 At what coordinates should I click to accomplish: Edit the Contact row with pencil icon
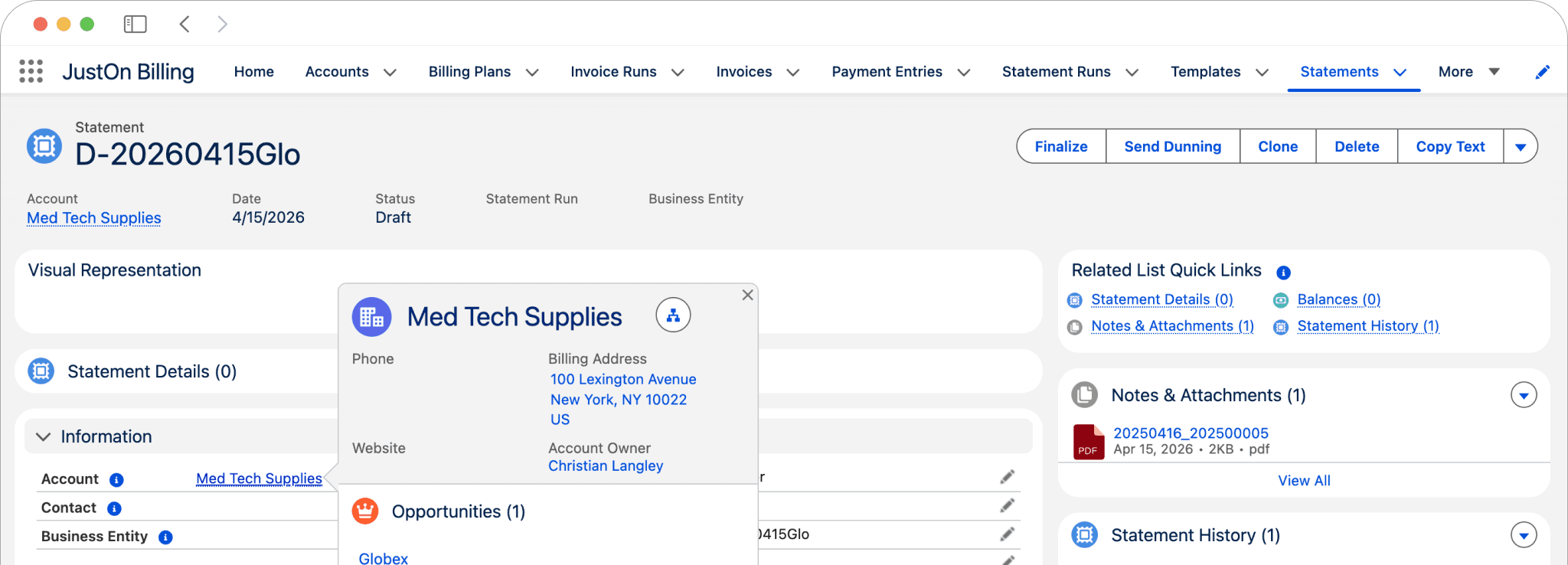pos(1008,505)
